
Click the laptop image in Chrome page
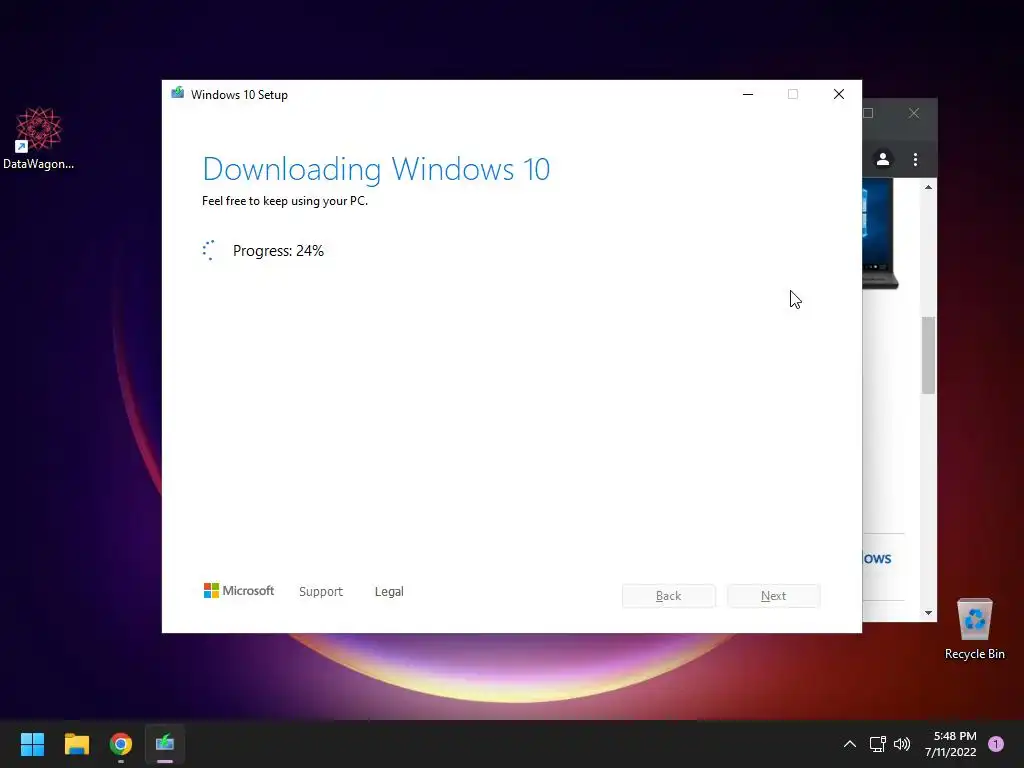pos(880,235)
